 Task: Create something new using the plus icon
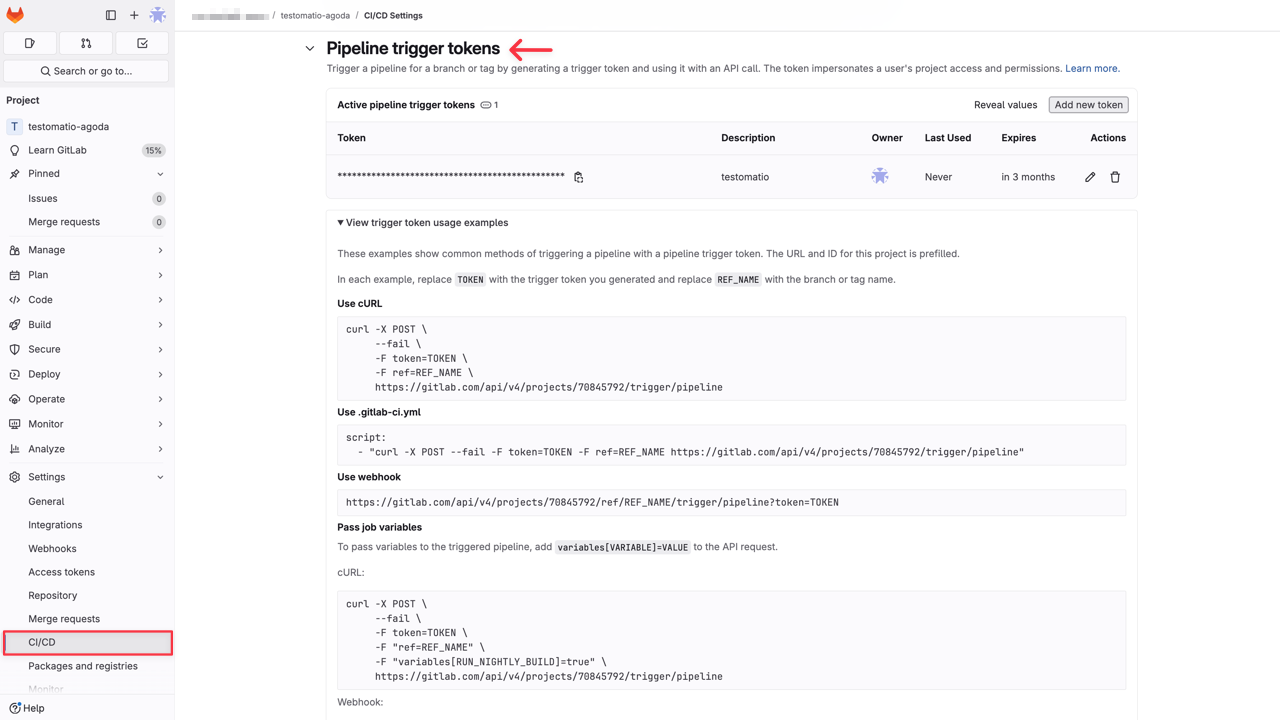coord(133,15)
